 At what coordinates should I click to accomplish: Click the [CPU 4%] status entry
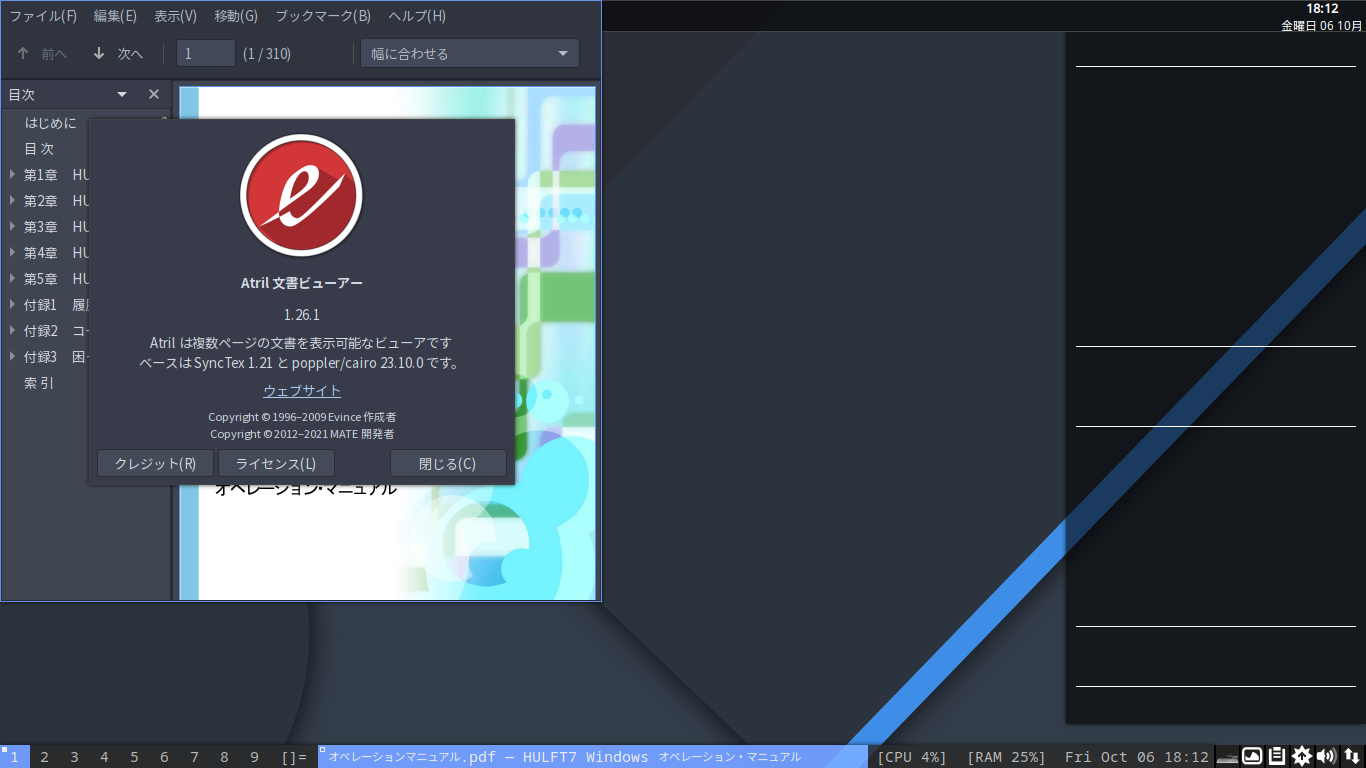click(912, 757)
